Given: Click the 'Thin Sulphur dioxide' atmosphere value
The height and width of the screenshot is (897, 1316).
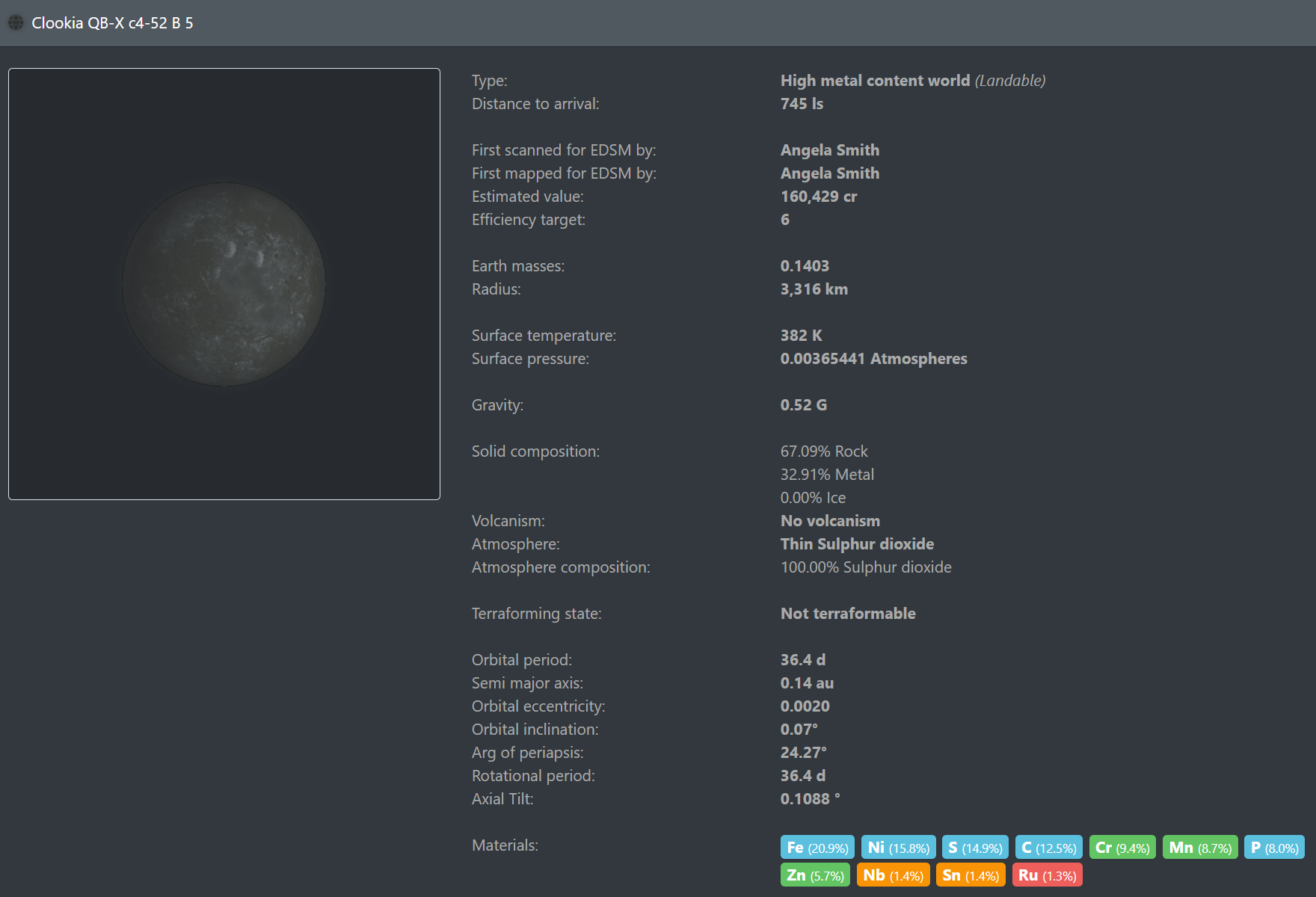Looking at the screenshot, I should 857,544.
